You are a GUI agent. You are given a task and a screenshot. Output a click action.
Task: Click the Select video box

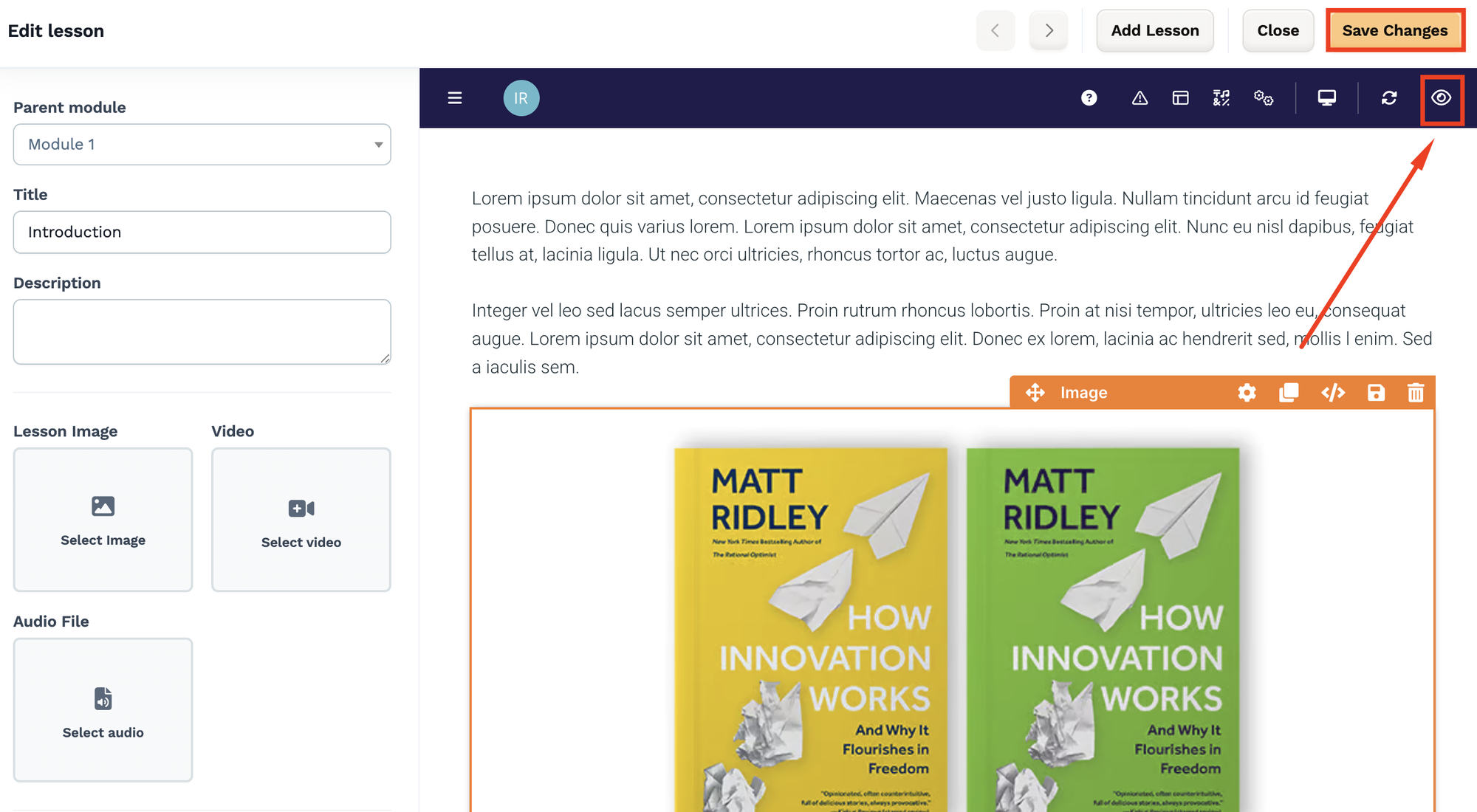301,520
